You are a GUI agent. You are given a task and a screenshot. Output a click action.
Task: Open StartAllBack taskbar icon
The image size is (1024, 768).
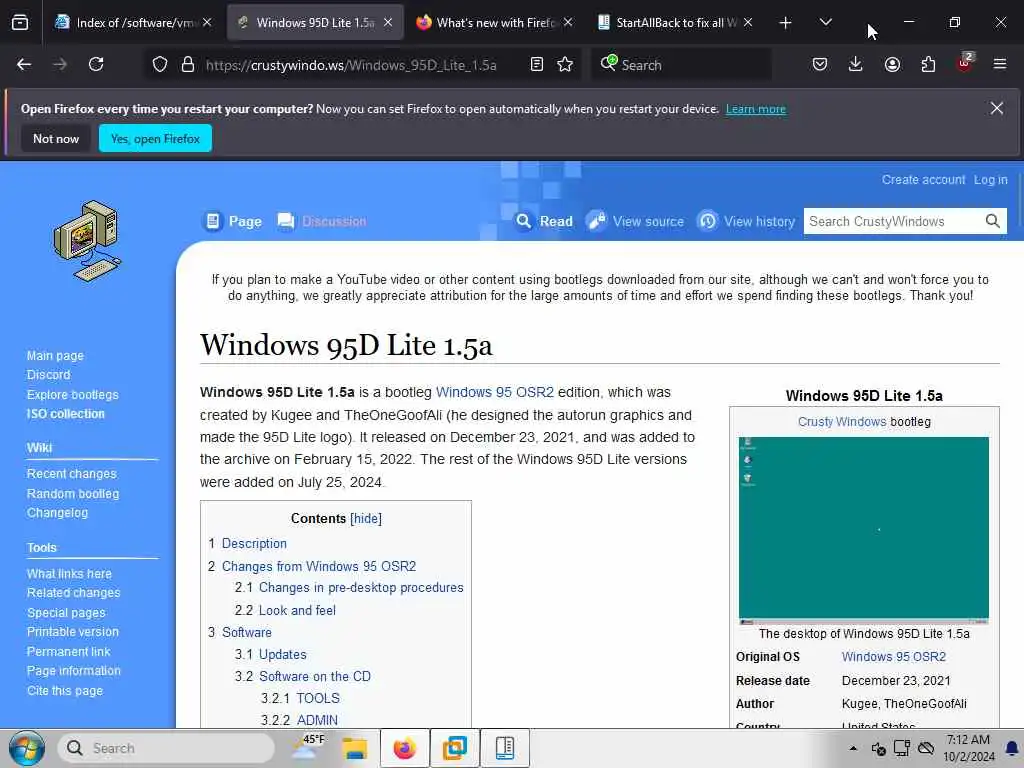pos(505,748)
